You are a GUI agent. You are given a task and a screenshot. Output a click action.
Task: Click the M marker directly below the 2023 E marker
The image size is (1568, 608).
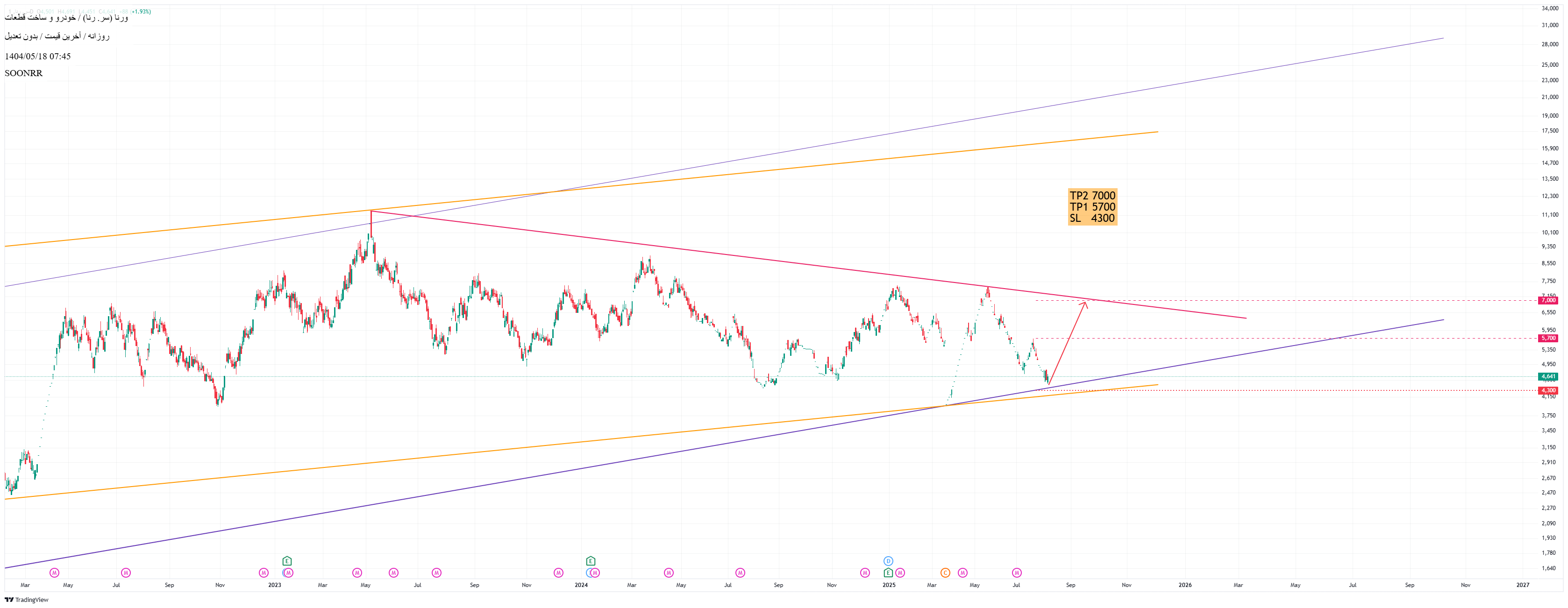[289, 573]
